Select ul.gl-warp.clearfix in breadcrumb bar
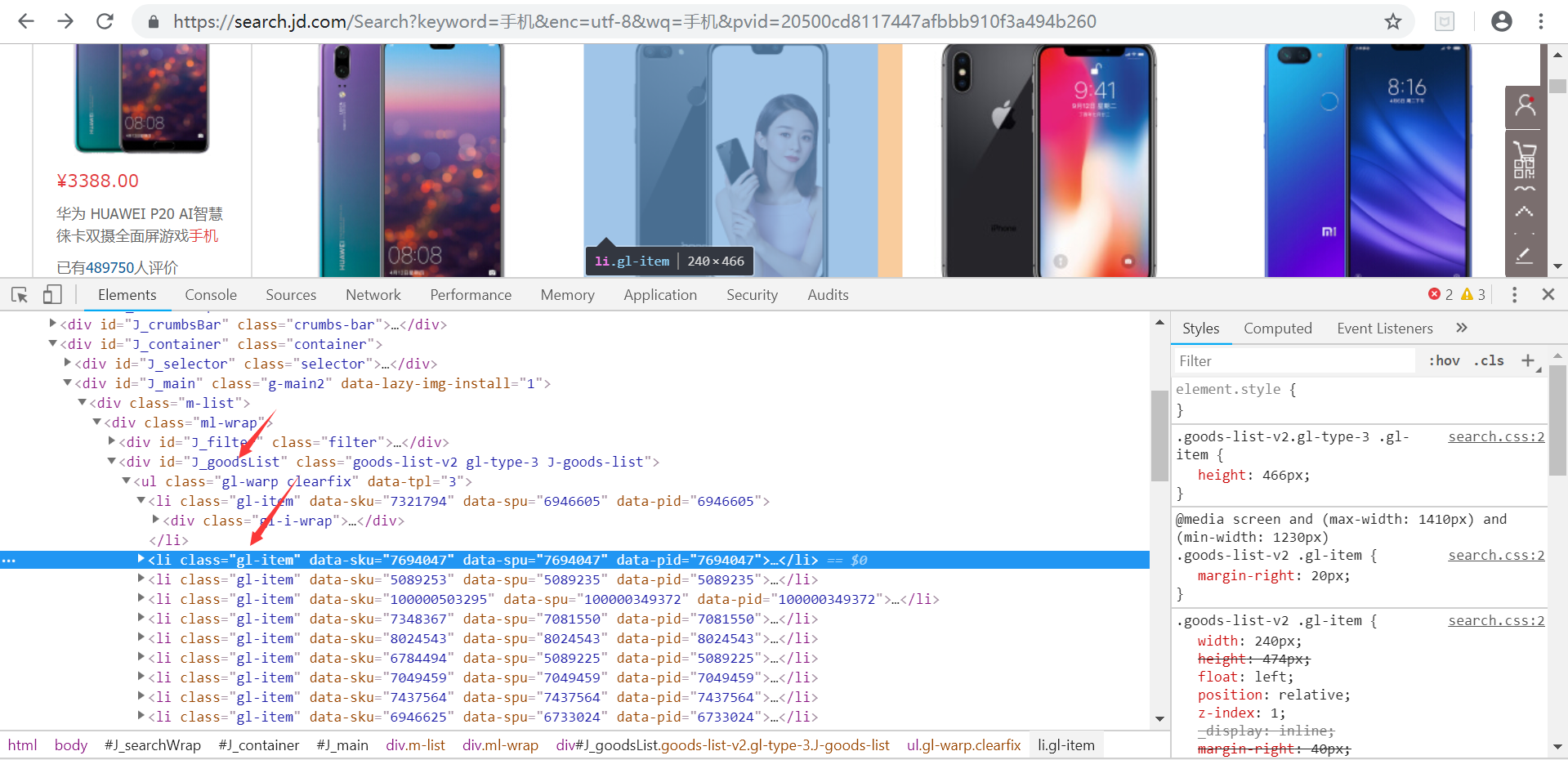Viewport: 1568px width, 760px height. (x=964, y=745)
